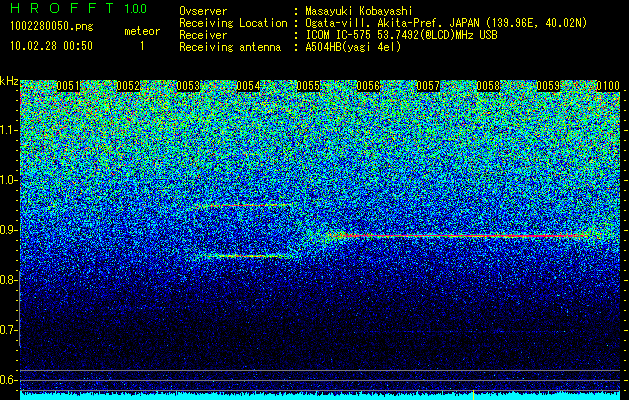
Task: Click the 0055 time marker
Action: coord(308,86)
